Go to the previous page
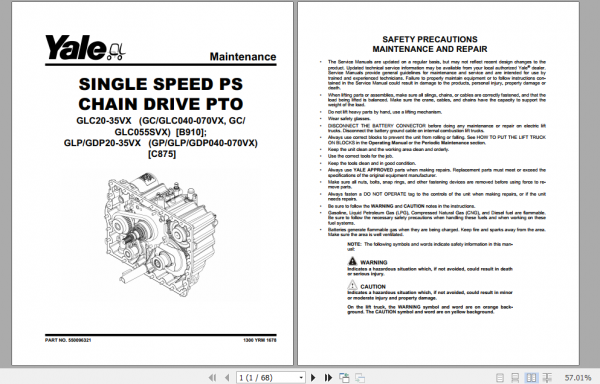 (227, 378)
